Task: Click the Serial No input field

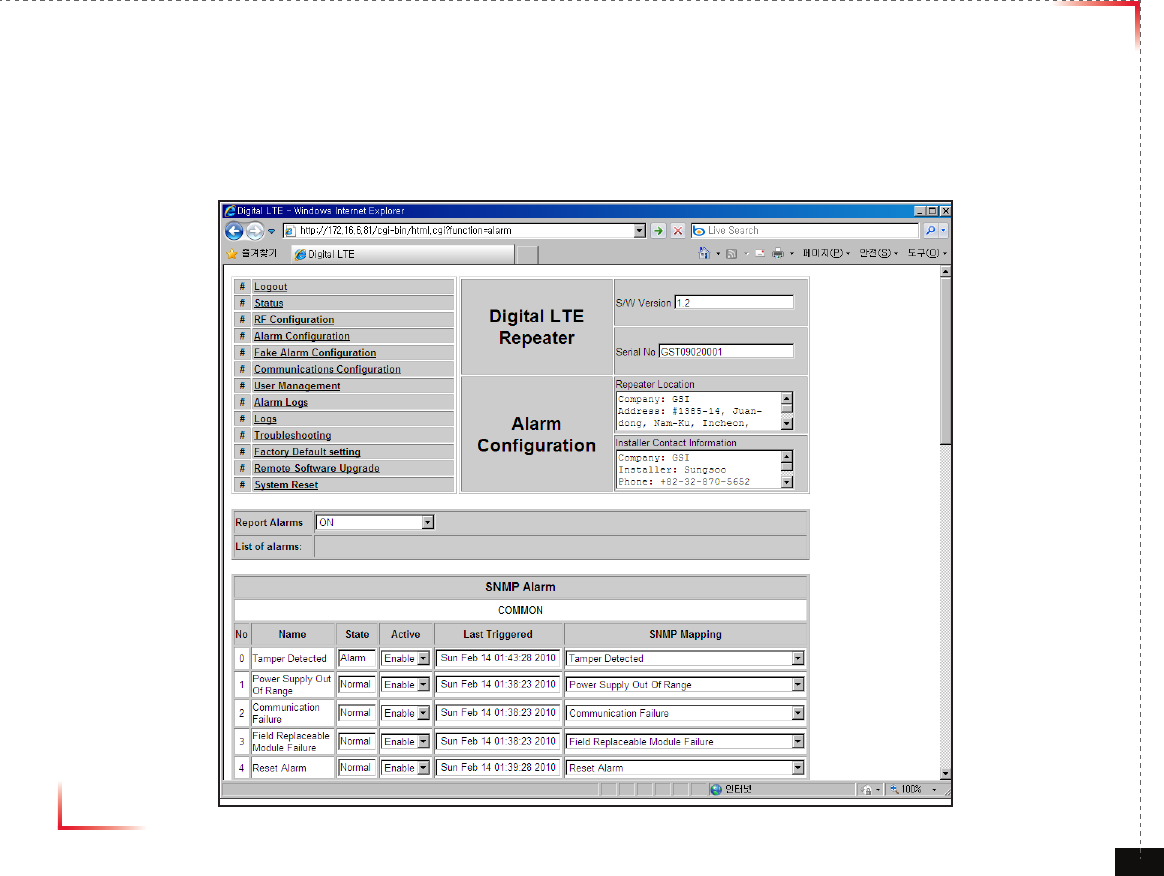Action: pos(726,351)
